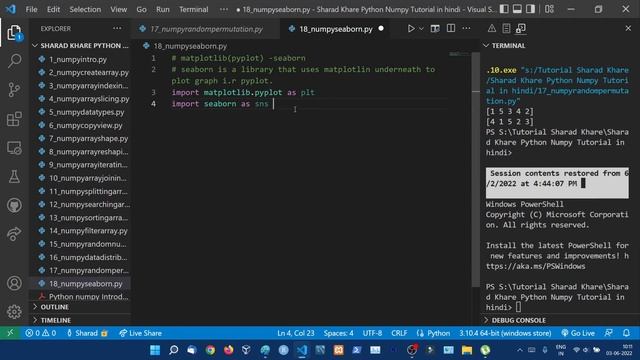Open the Run menu
Viewport: 640px width, 360px height.
[162, 9]
